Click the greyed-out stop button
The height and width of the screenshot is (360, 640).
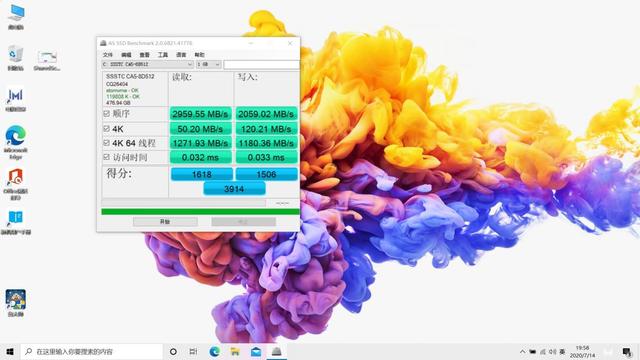point(243,222)
